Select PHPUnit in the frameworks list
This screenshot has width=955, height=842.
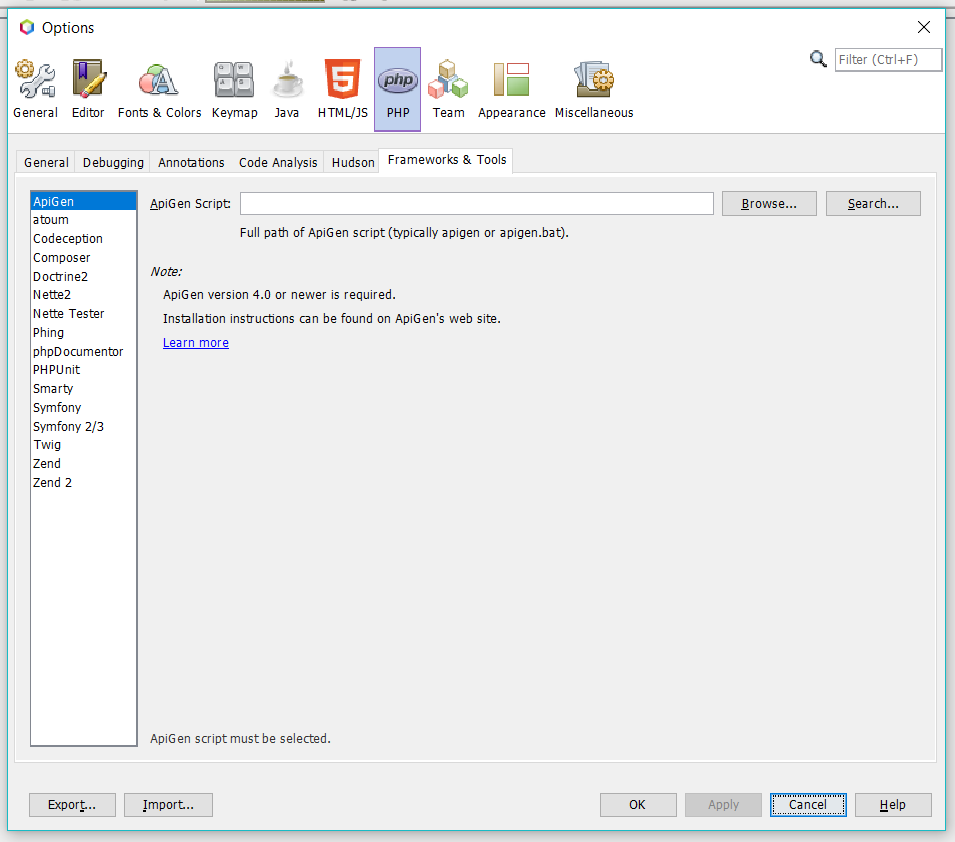[83, 370]
